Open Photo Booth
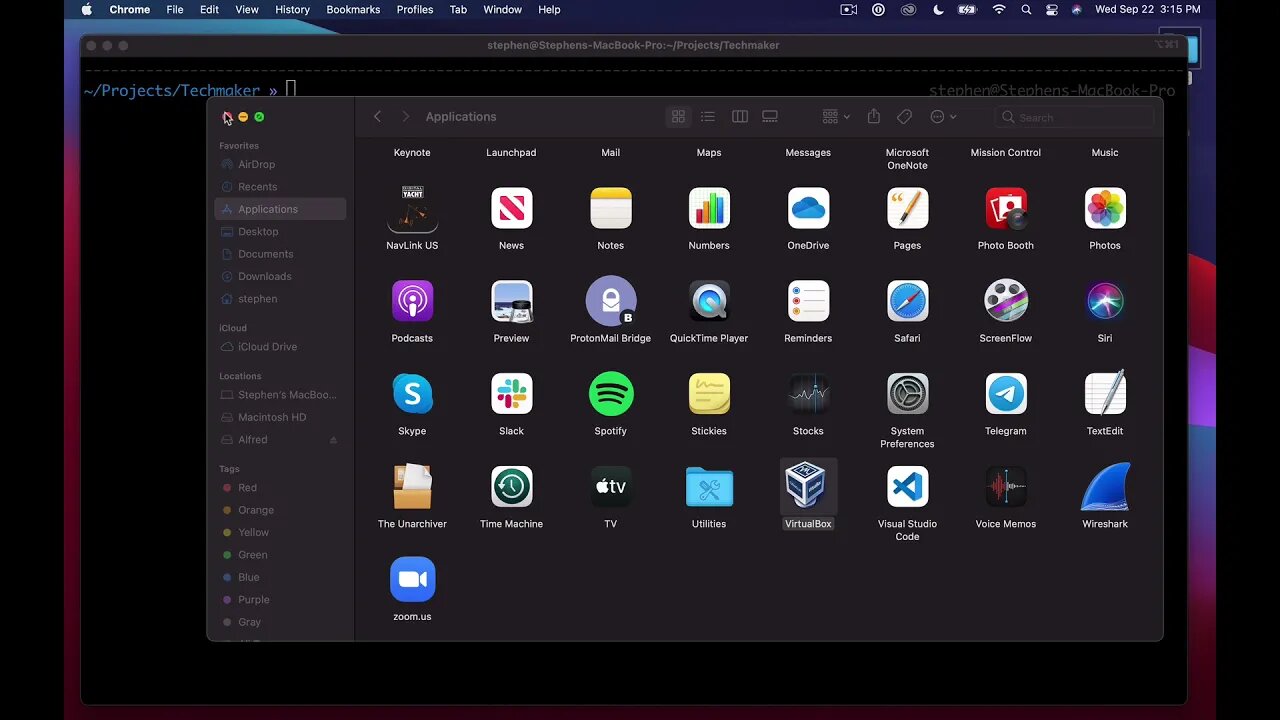This screenshot has height=720, width=1280. [1006, 208]
